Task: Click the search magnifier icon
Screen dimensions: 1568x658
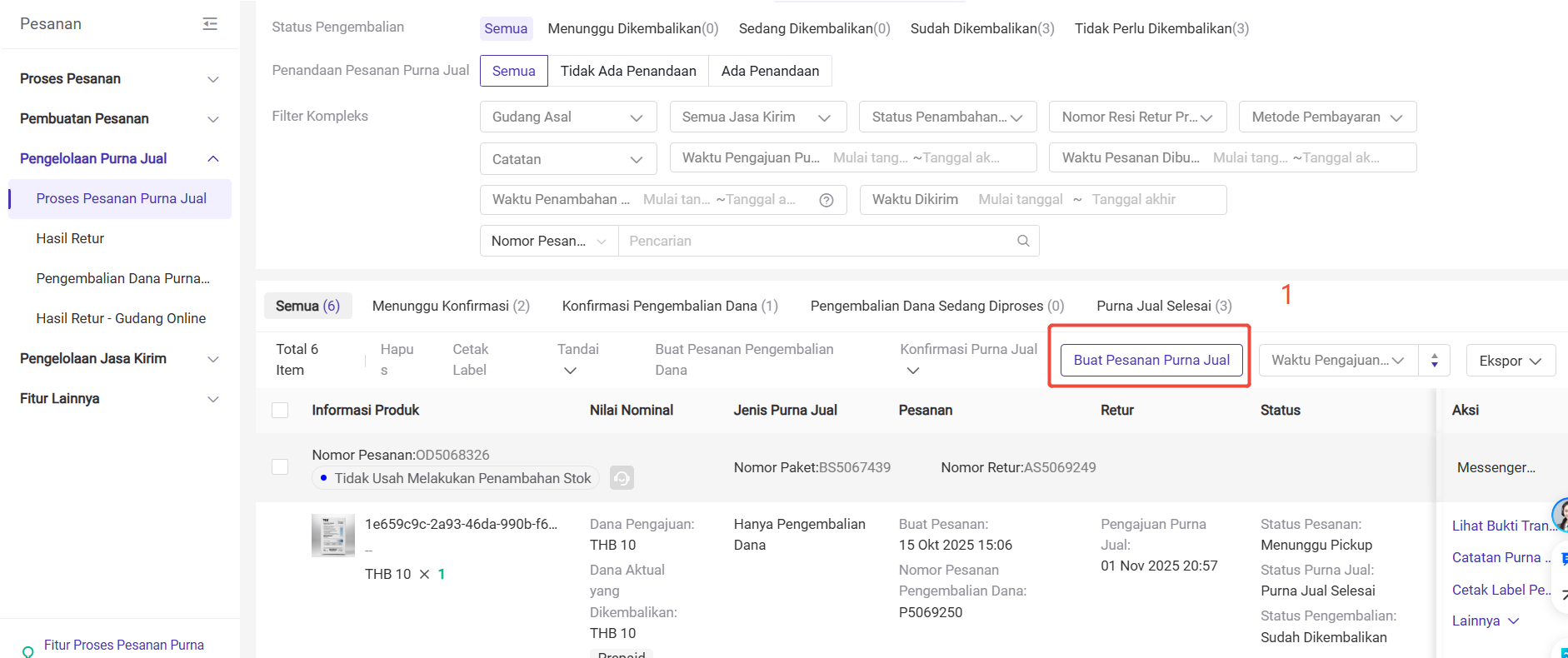Action: (1023, 241)
